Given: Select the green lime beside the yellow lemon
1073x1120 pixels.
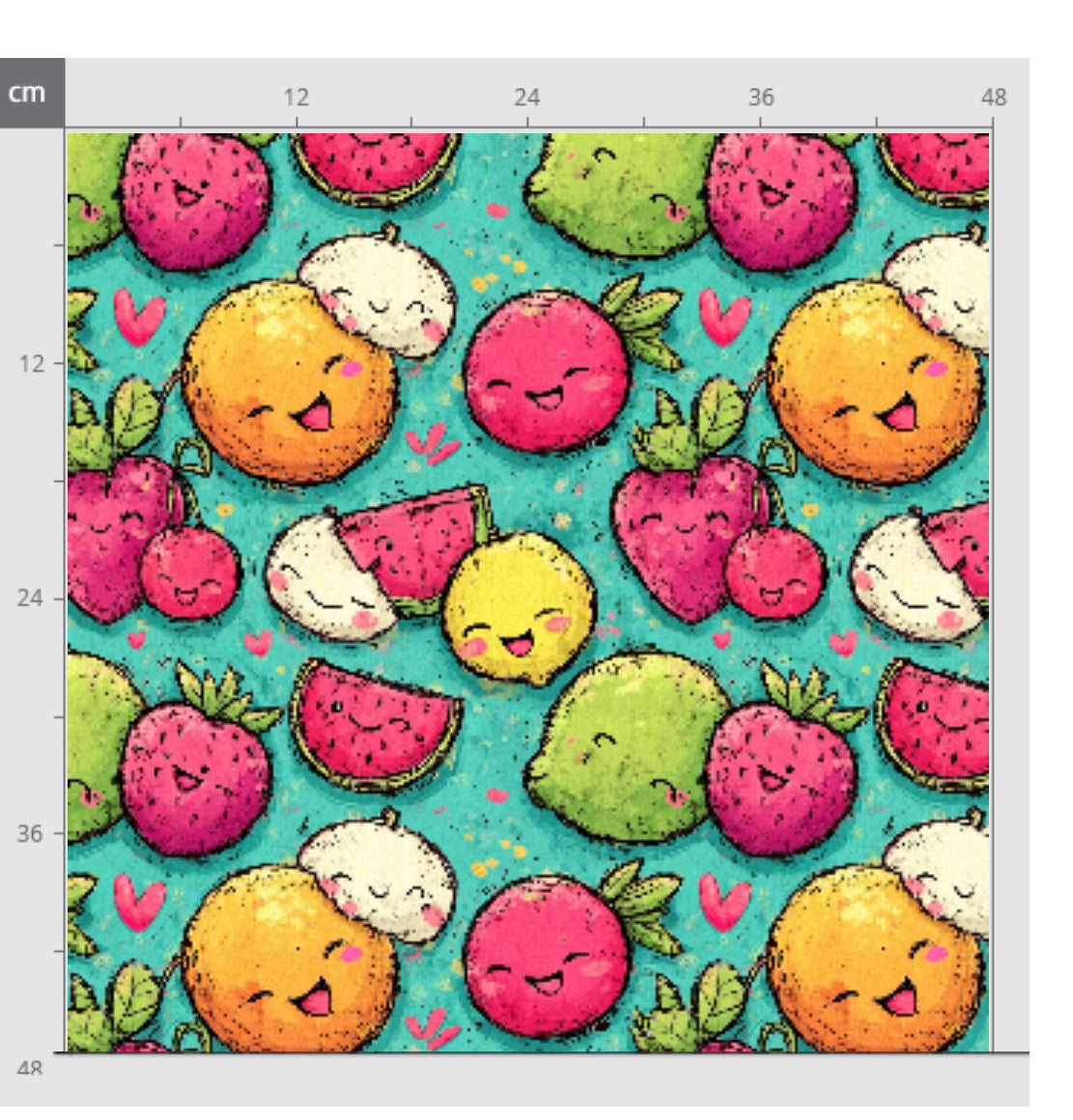Looking at the screenshot, I should [630, 745].
